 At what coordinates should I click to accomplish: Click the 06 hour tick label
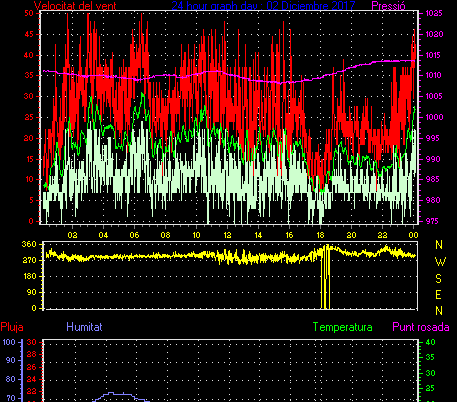tap(134, 235)
